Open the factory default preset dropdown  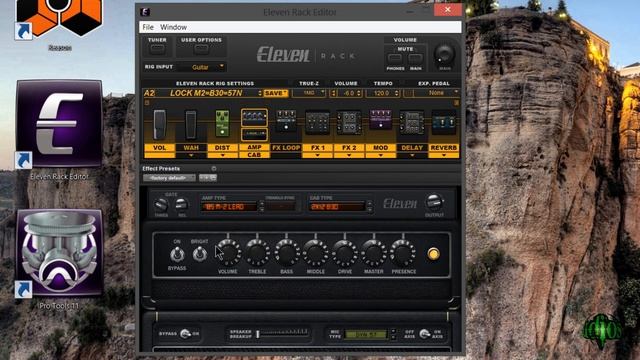(169, 178)
